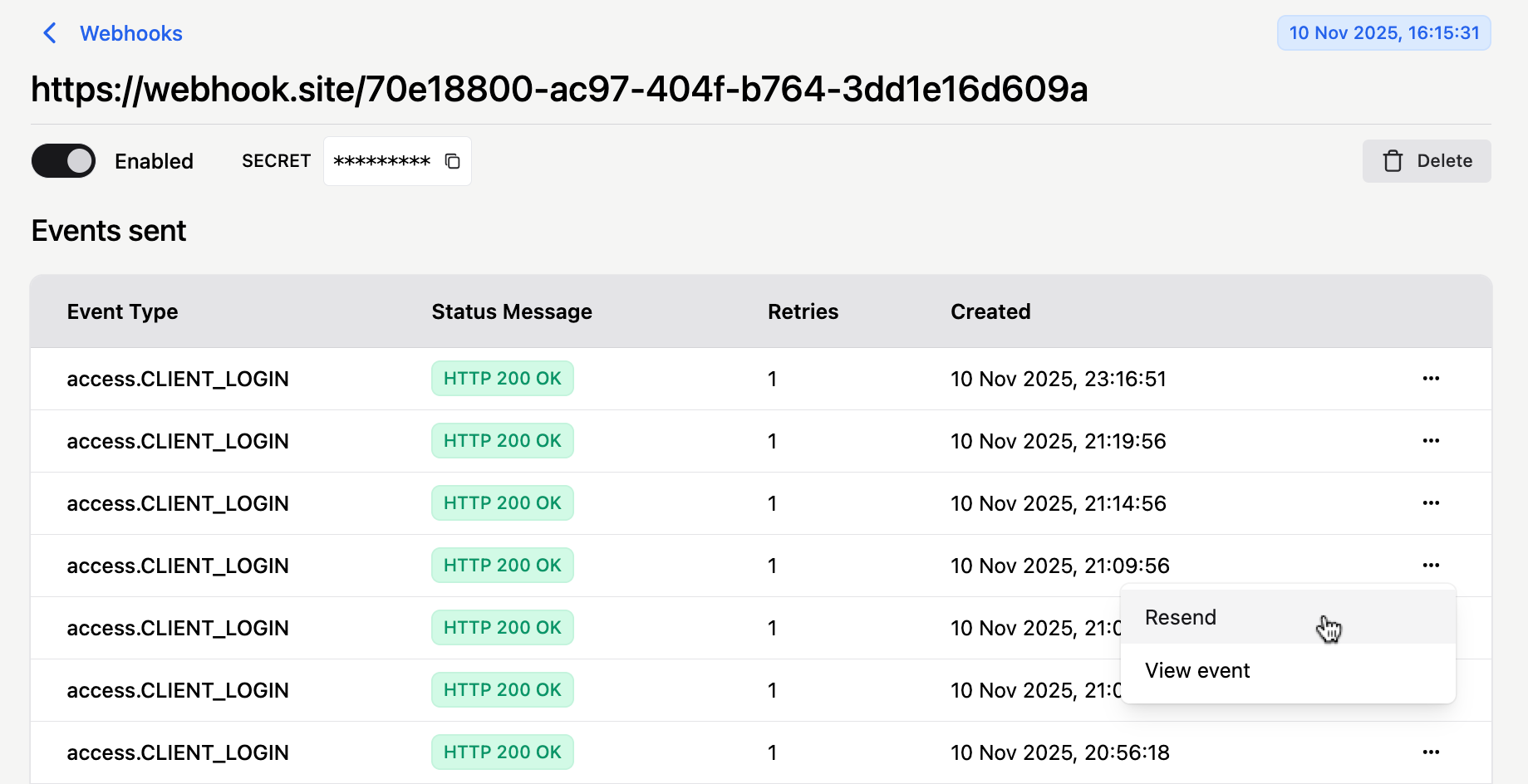
Task: Copy the webhook secret to clipboard
Action: click(x=452, y=161)
